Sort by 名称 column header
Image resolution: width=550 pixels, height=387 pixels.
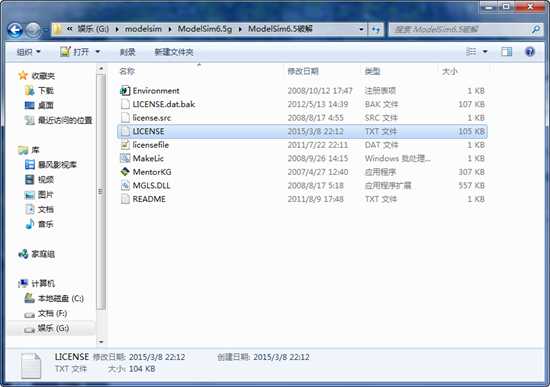coord(127,71)
